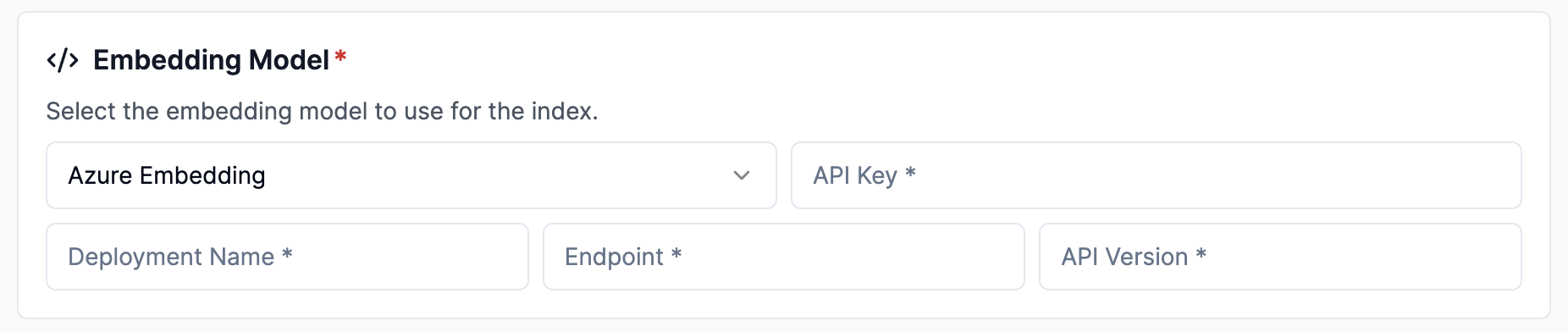Click the 'Deployment Name' placeholder text
Screen dimensions: 1568x332
pyautogui.click(x=171, y=257)
